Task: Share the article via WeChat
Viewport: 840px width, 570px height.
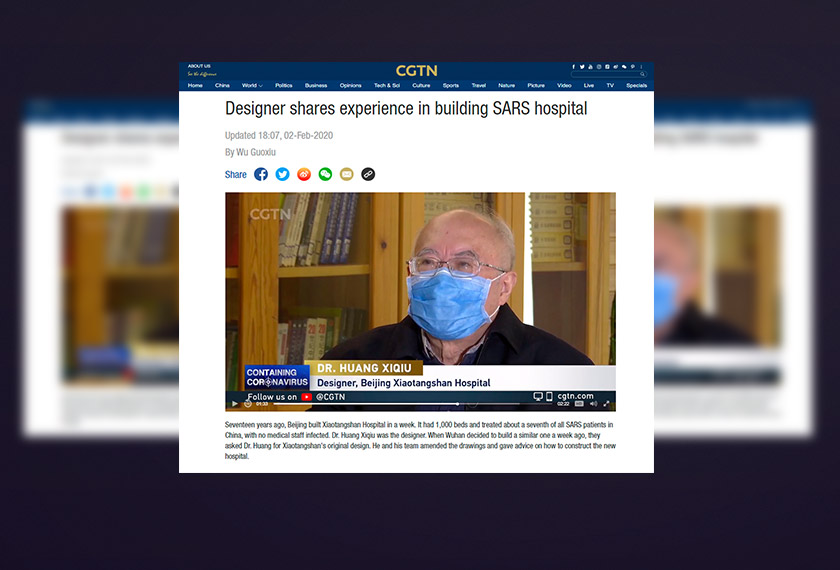Action: [325, 174]
